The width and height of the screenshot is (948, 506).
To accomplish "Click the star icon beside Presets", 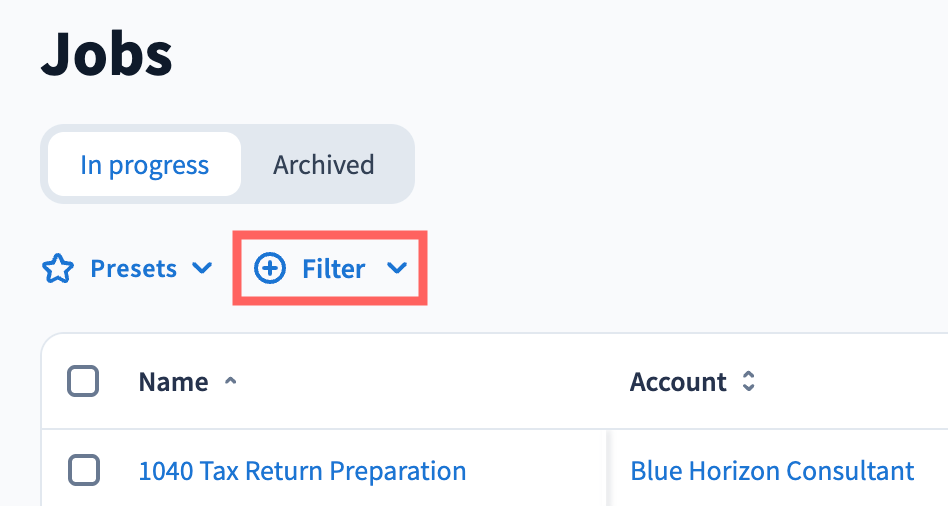I will click(x=58, y=269).
